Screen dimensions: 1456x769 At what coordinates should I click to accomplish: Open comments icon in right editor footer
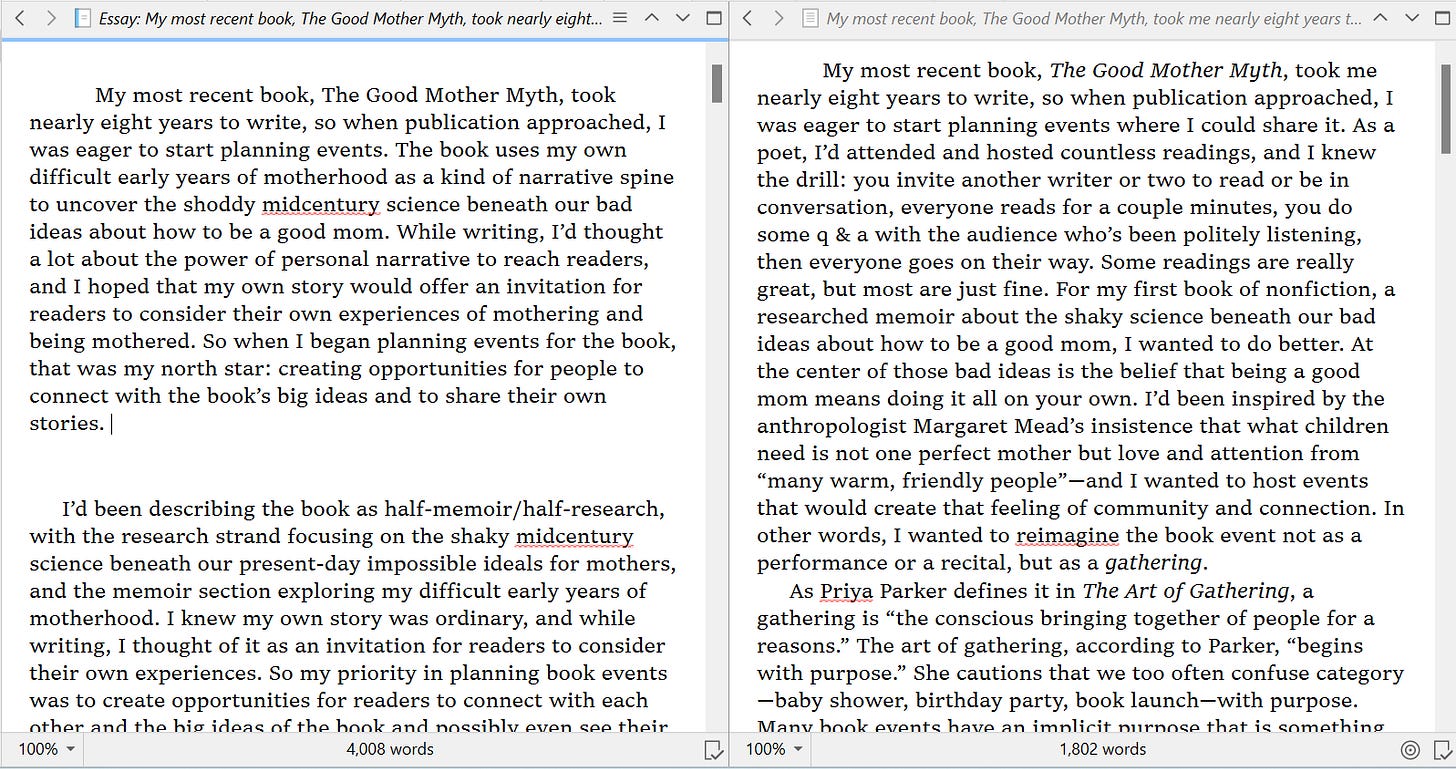pos(1442,749)
